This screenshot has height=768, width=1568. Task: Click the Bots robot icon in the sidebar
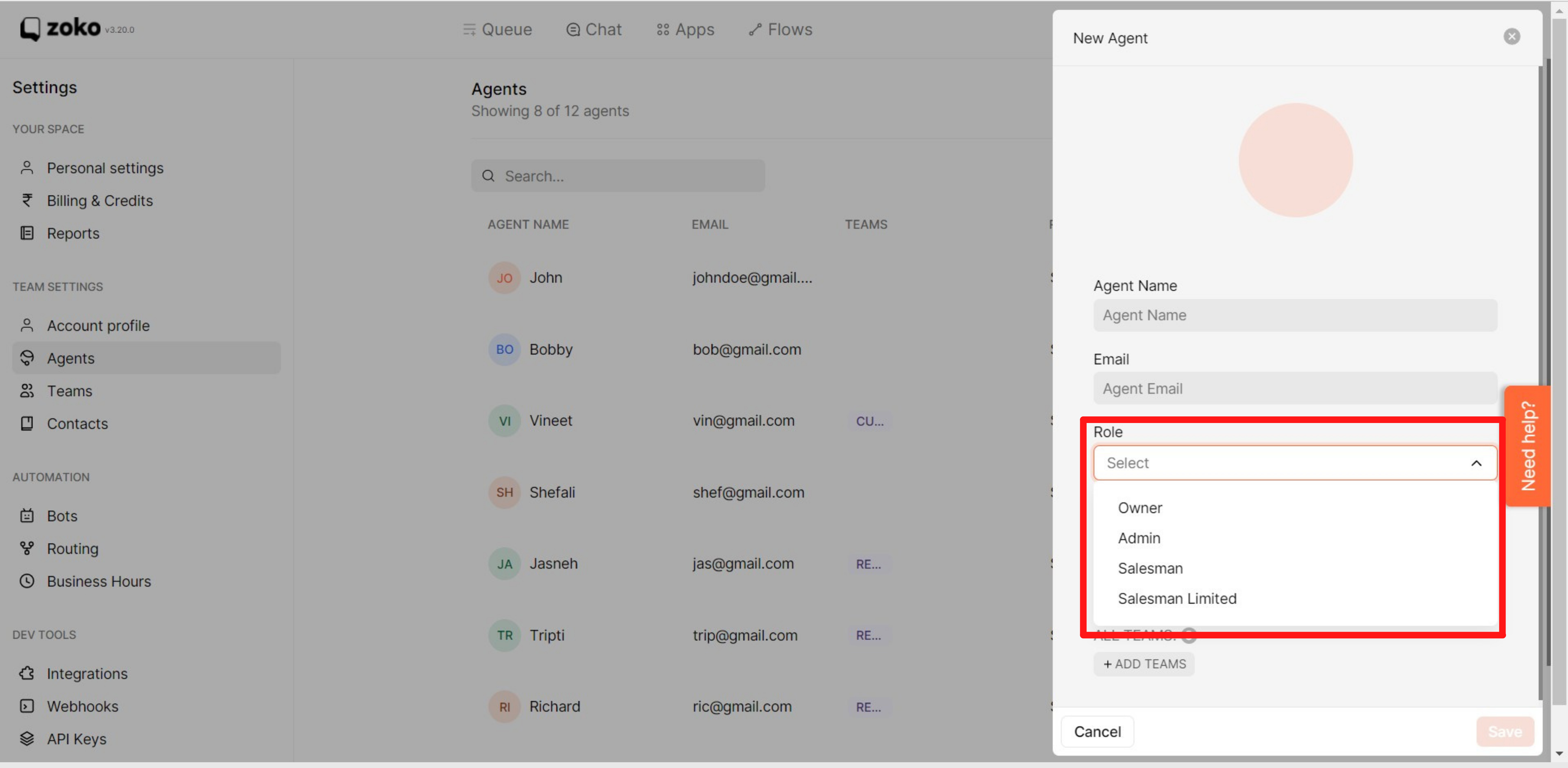[27, 516]
